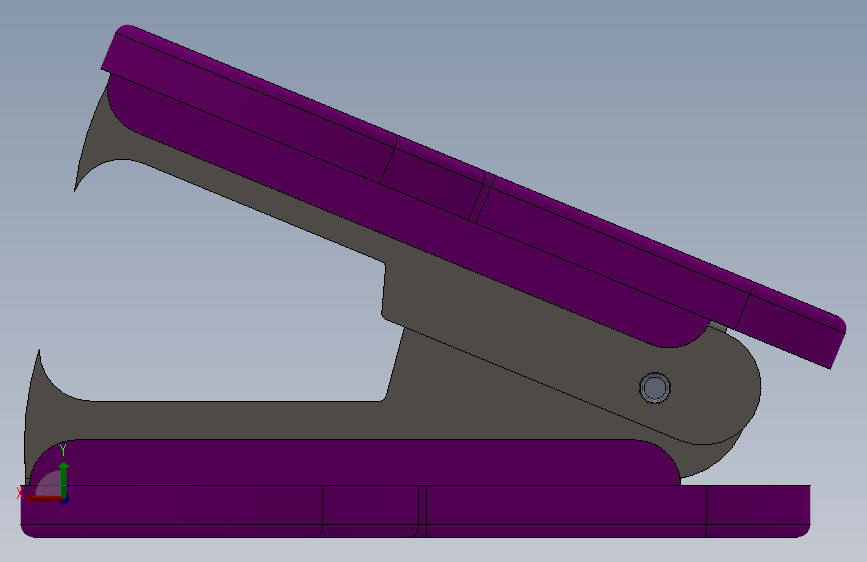Click the red X axis arrow of the triad
867x562 pixels.
click(43, 499)
